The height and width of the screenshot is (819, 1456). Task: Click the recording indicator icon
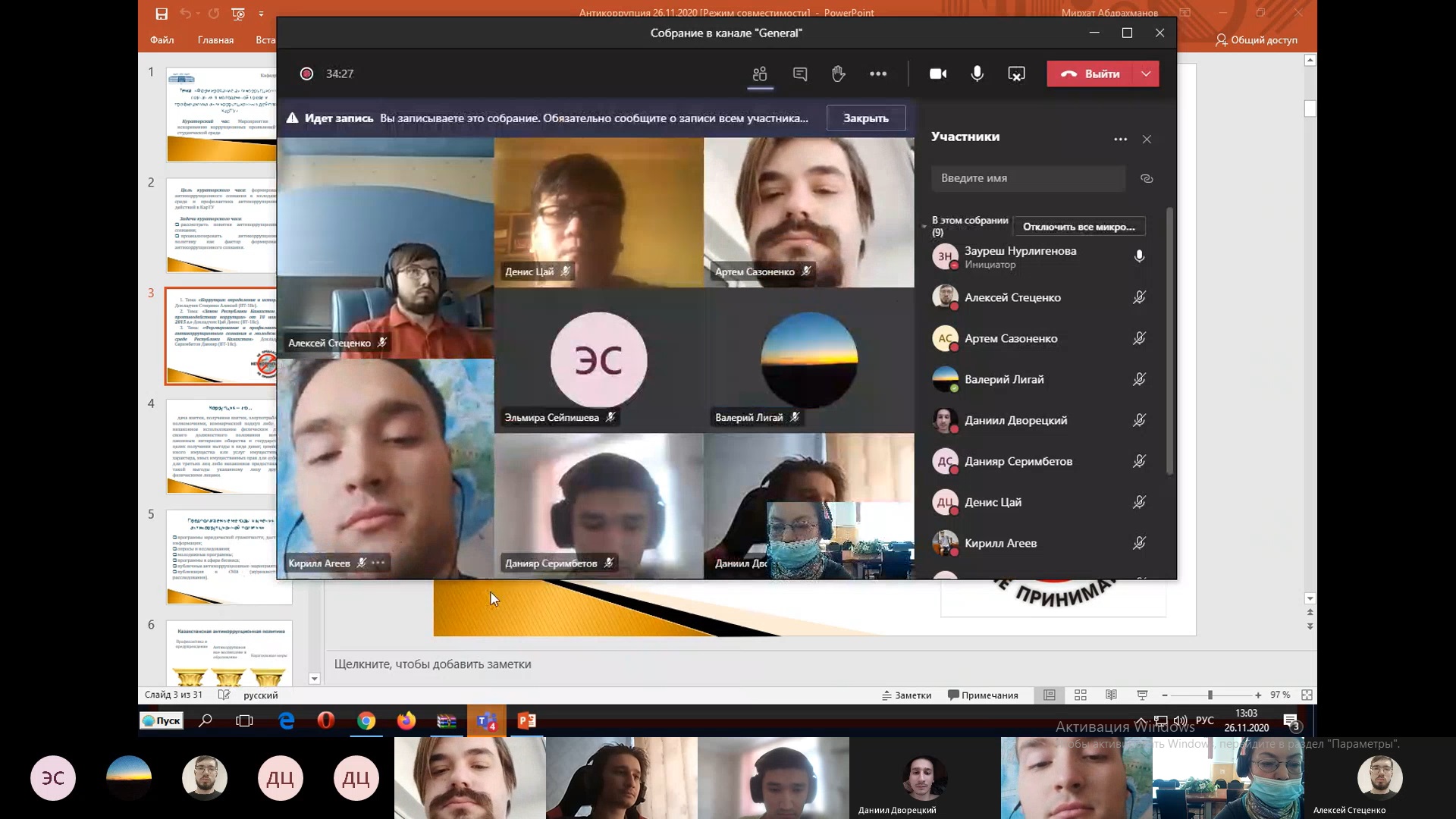(x=306, y=74)
